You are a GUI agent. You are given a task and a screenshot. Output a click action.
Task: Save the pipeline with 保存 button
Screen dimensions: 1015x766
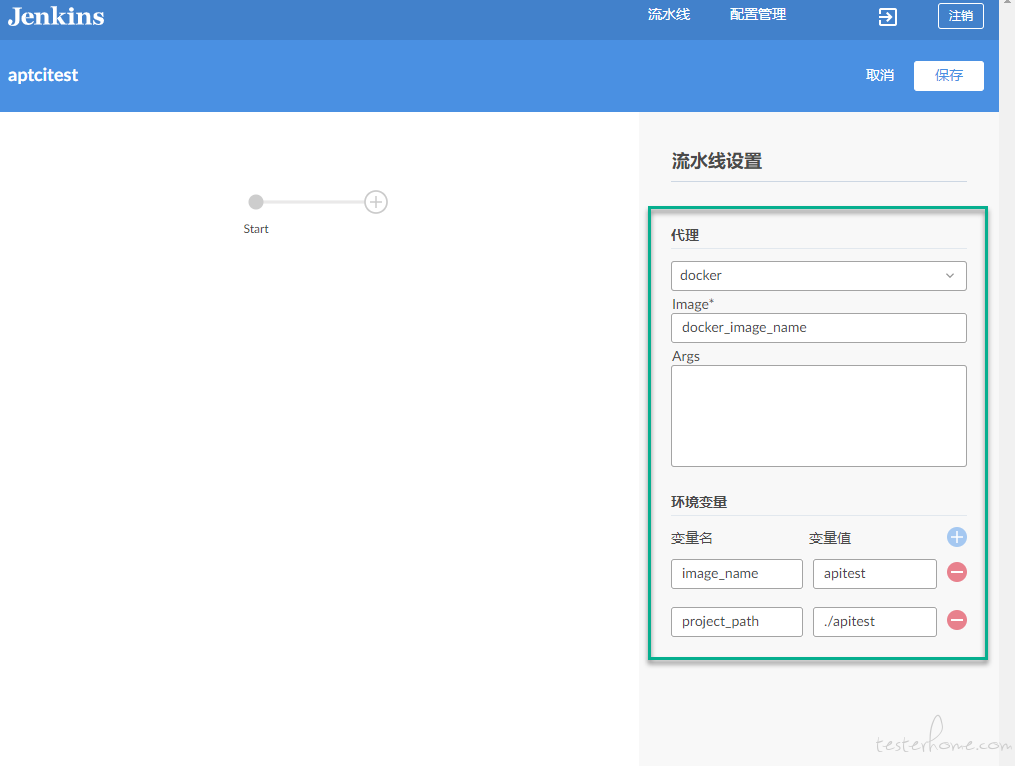point(948,76)
